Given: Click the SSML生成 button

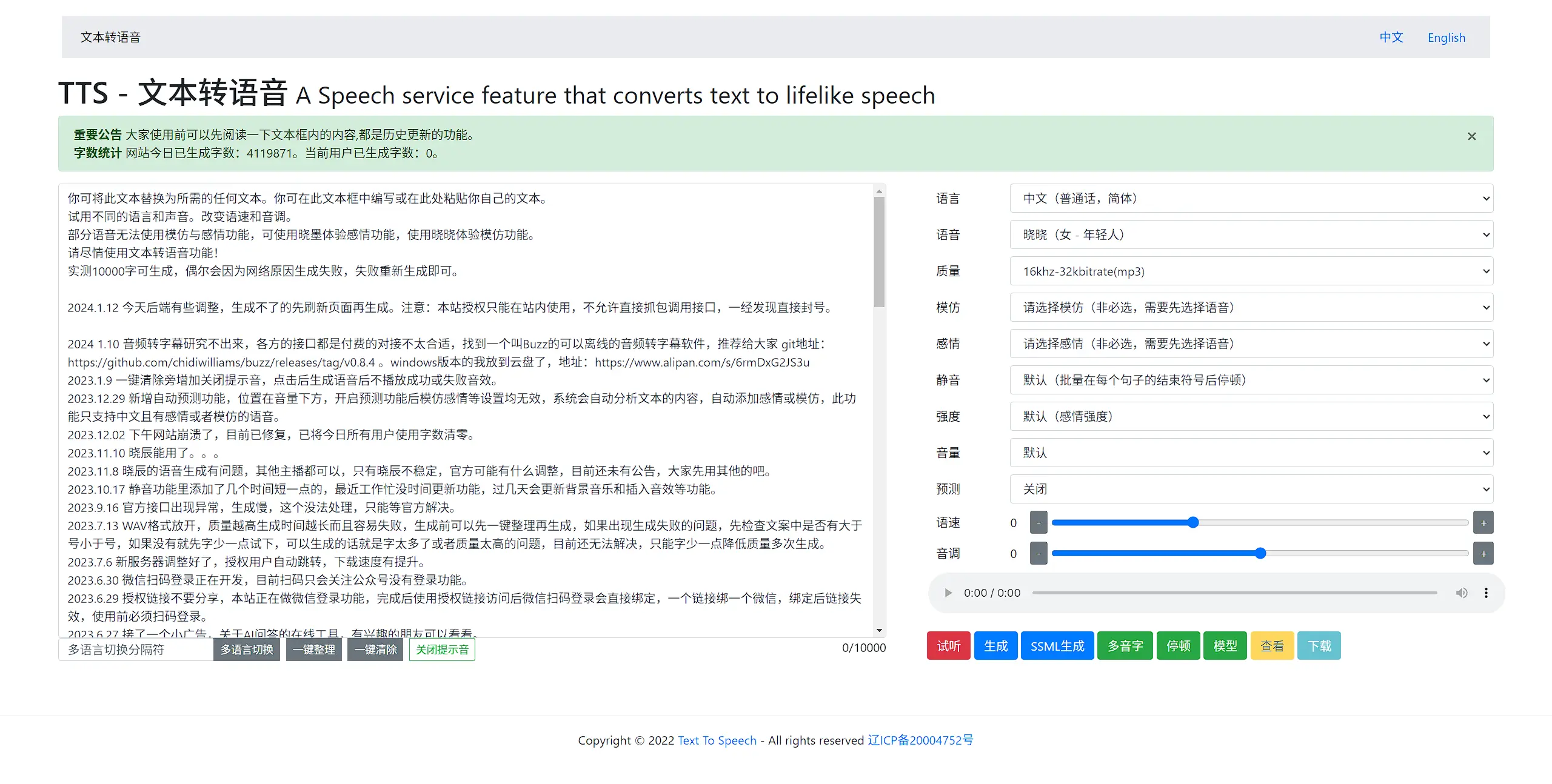Looking at the screenshot, I should pyautogui.click(x=1057, y=646).
